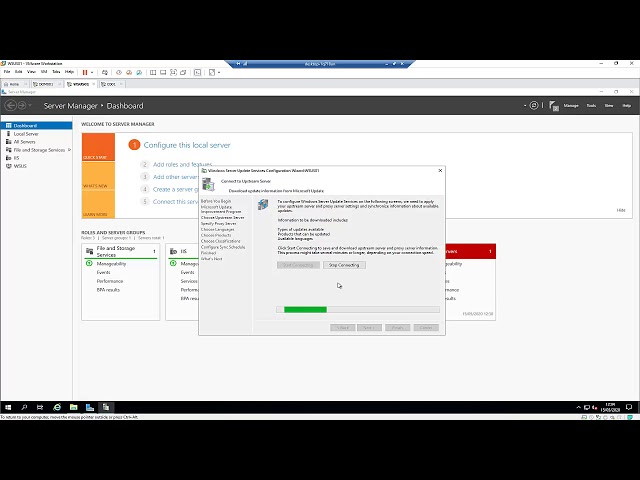This screenshot has width=640, height=480.
Task: Click the Choose Upstream Server wizard step
Action: [222, 218]
